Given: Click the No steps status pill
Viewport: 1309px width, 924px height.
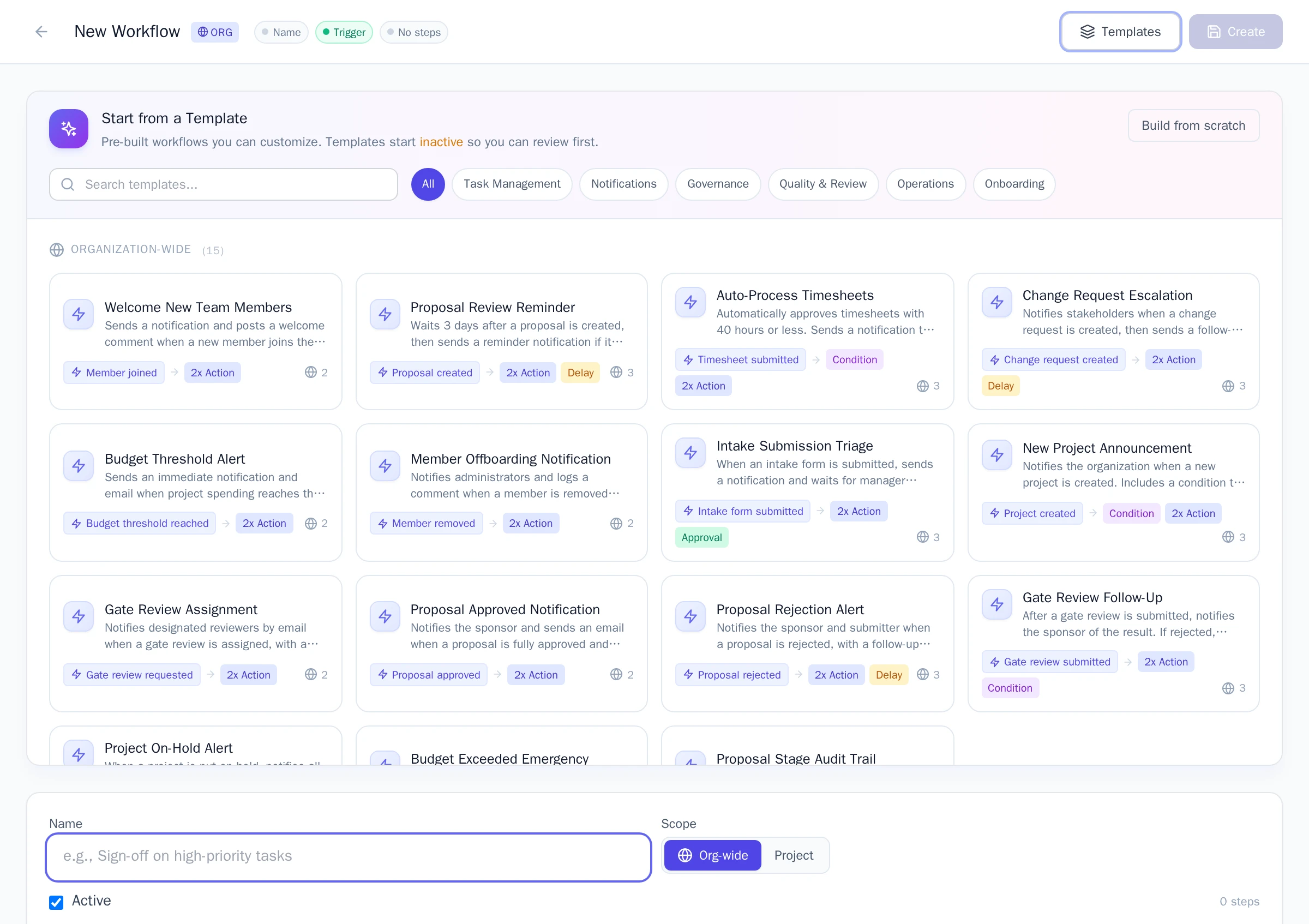Looking at the screenshot, I should [x=413, y=33].
